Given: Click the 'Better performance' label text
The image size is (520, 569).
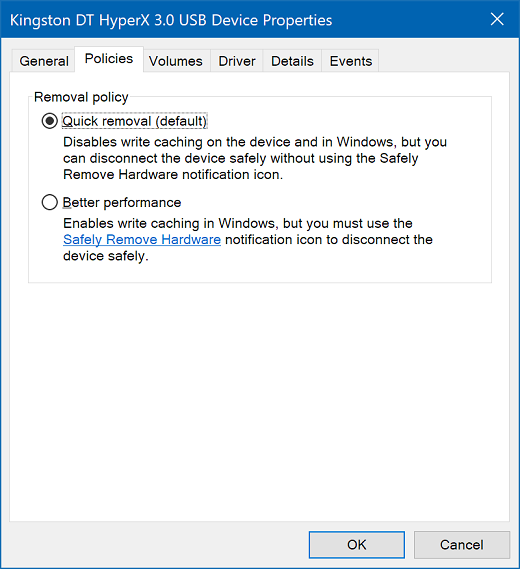Looking at the screenshot, I should click(x=122, y=202).
